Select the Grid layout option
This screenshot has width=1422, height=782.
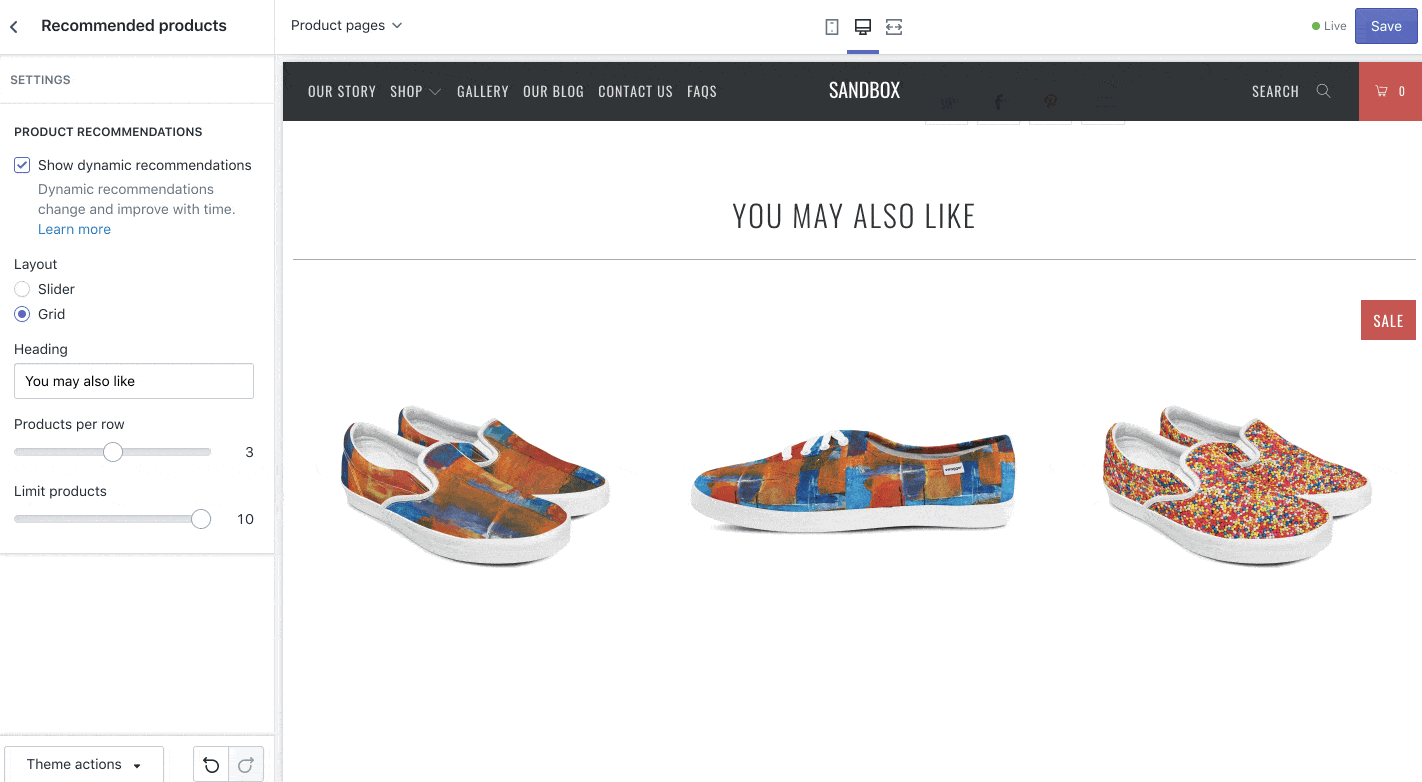pos(22,314)
